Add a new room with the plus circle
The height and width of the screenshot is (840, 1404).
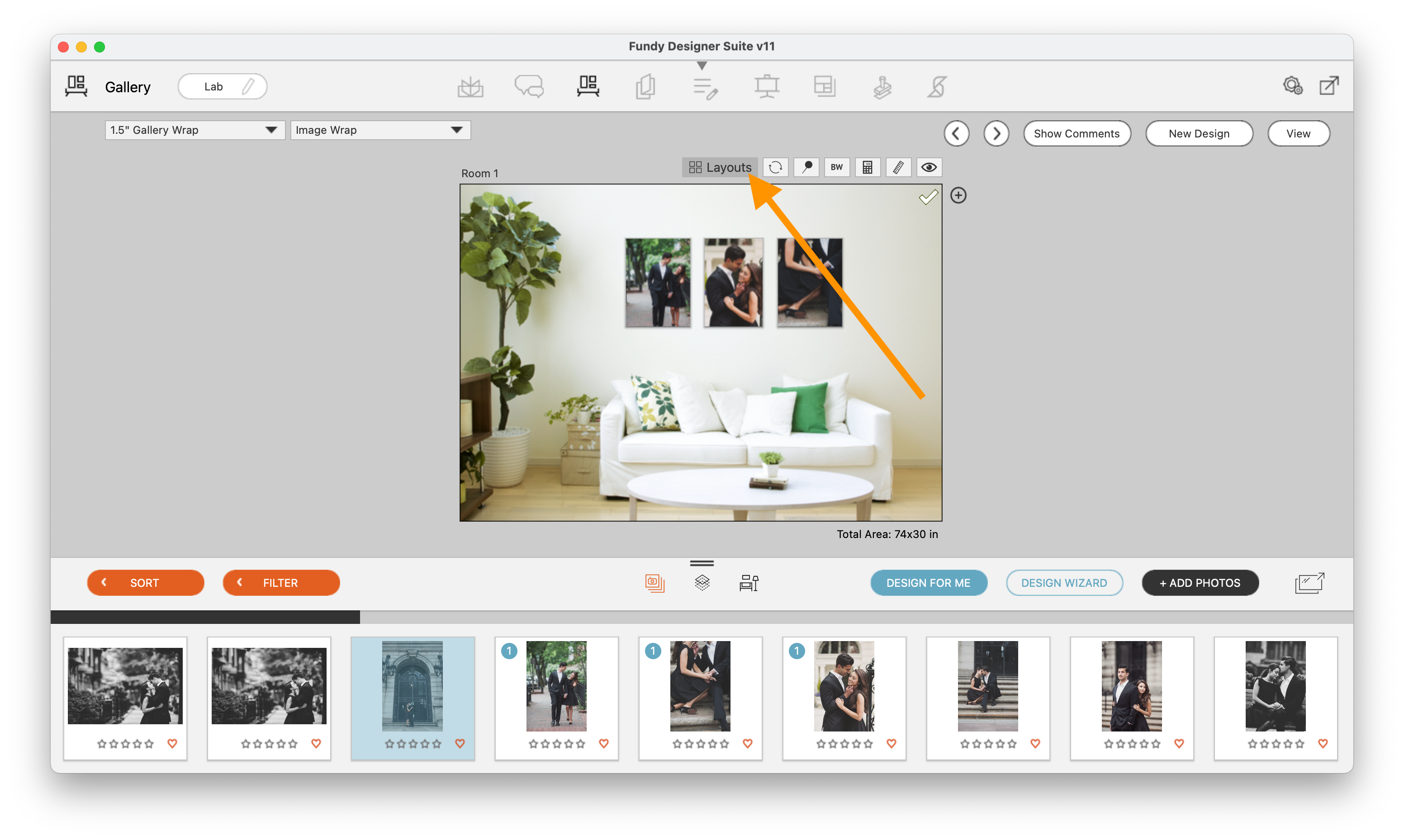pyautogui.click(x=958, y=195)
